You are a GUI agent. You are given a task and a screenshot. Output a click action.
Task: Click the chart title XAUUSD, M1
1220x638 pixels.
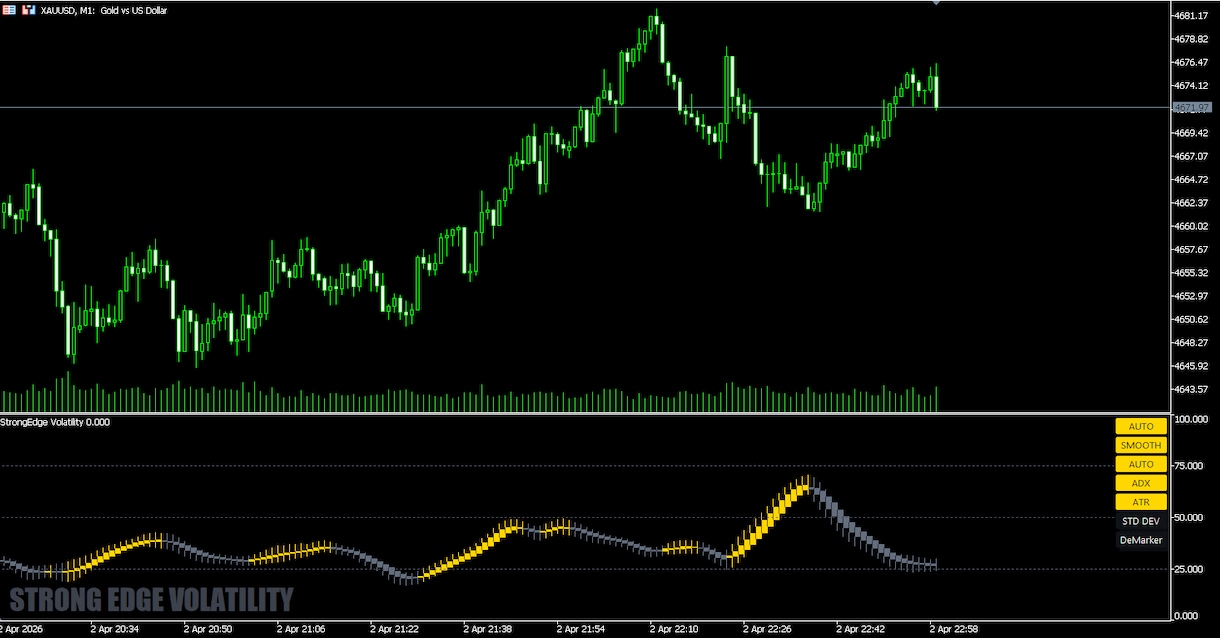click(67, 10)
